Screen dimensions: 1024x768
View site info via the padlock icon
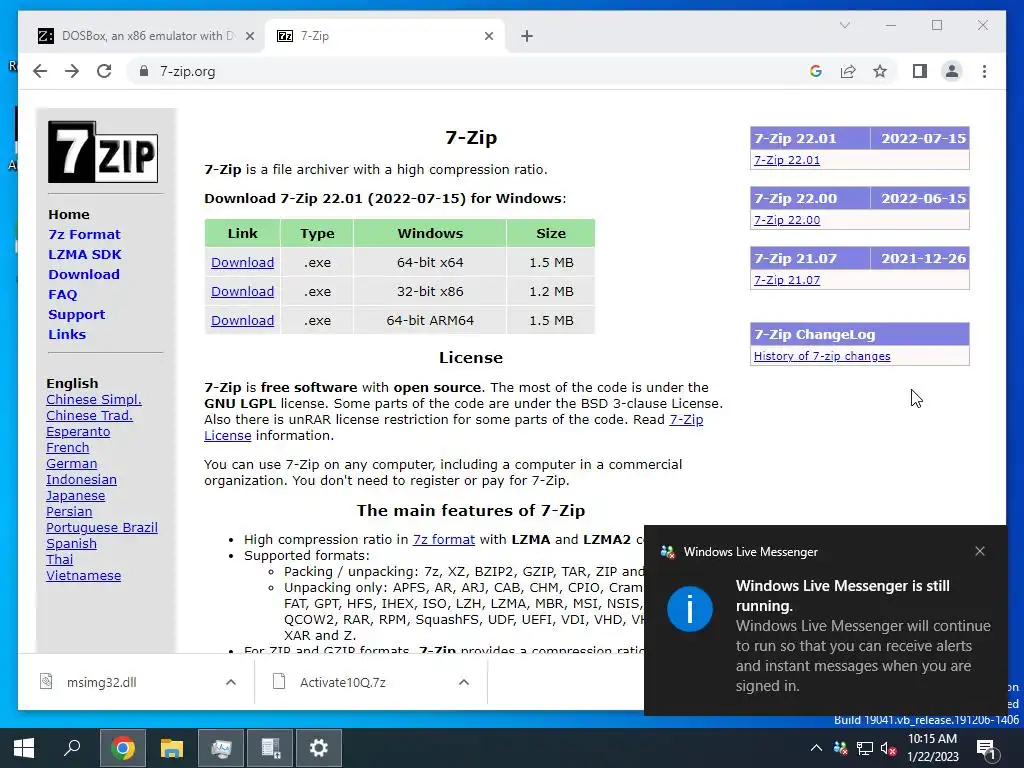point(144,71)
